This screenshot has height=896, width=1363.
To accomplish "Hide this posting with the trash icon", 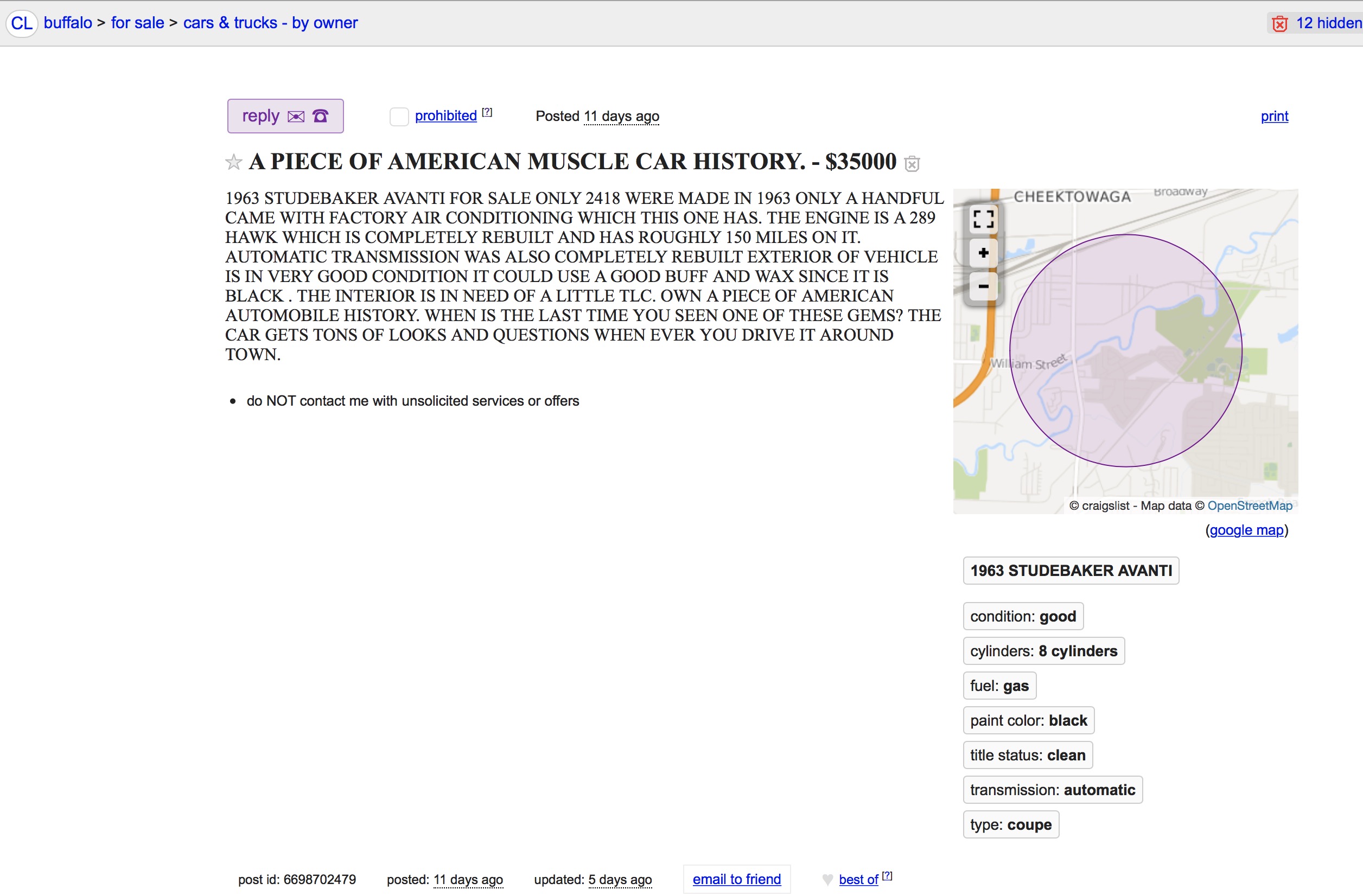I will pos(912,164).
